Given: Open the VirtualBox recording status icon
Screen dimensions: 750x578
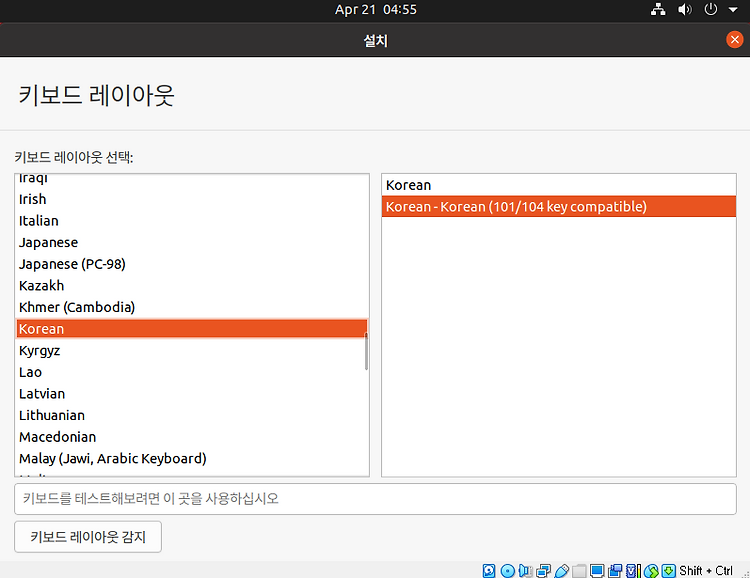Looking at the screenshot, I should pyautogui.click(x=615, y=571).
